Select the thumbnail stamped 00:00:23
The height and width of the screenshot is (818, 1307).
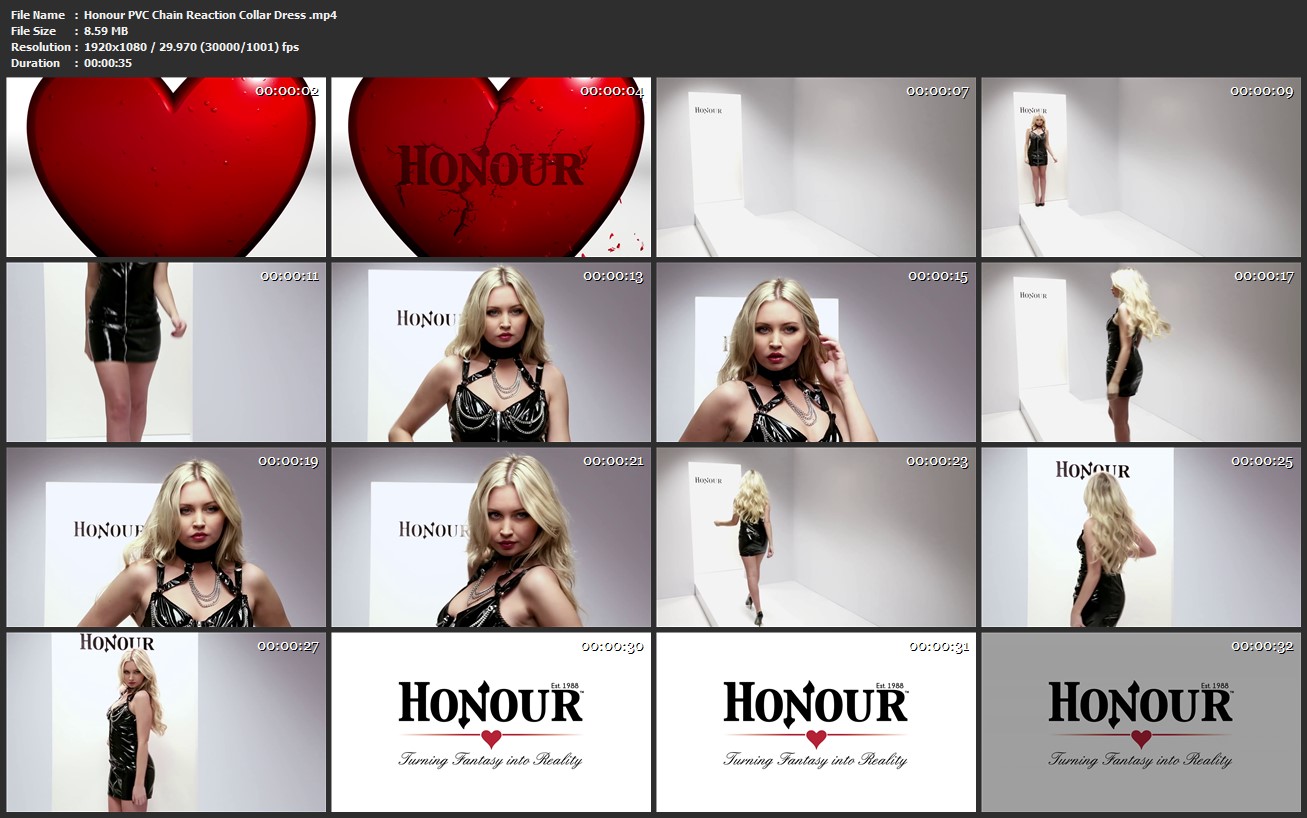pos(816,537)
